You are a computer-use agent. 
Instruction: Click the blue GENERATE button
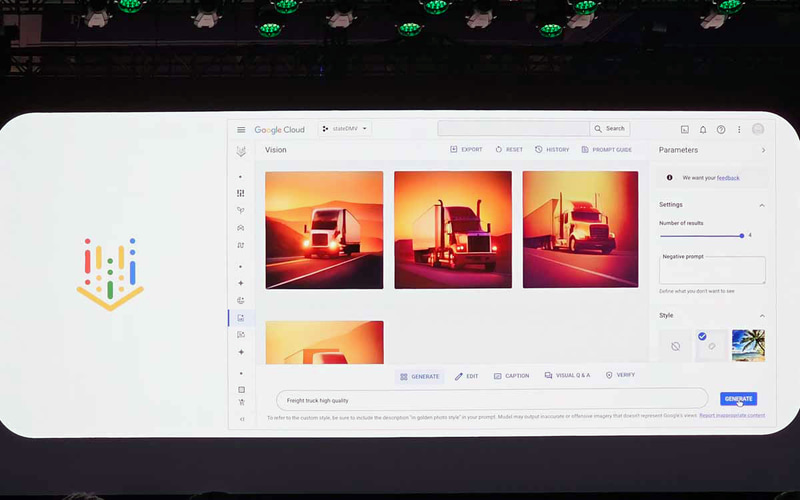pos(738,398)
